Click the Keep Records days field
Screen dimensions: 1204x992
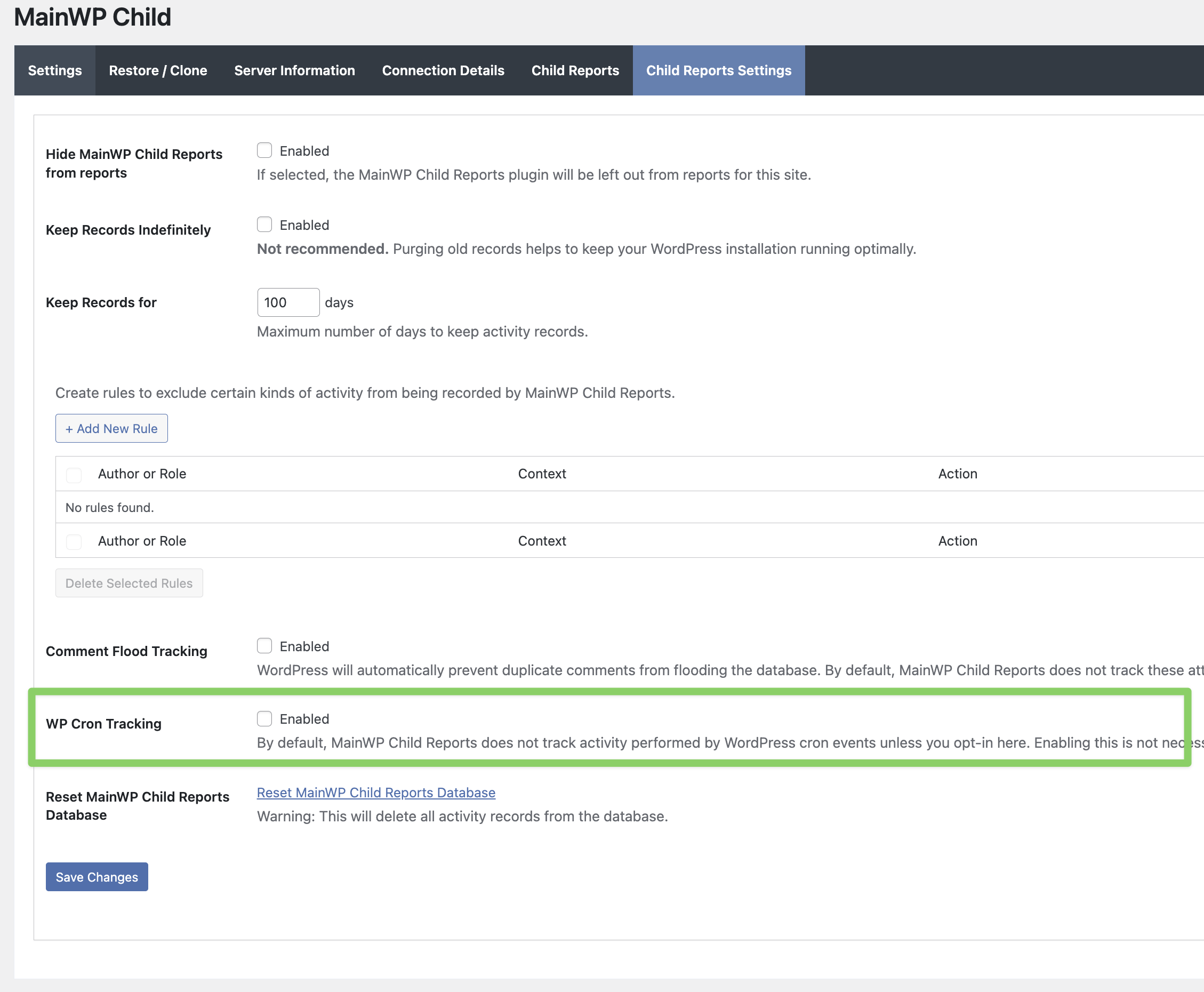point(287,302)
